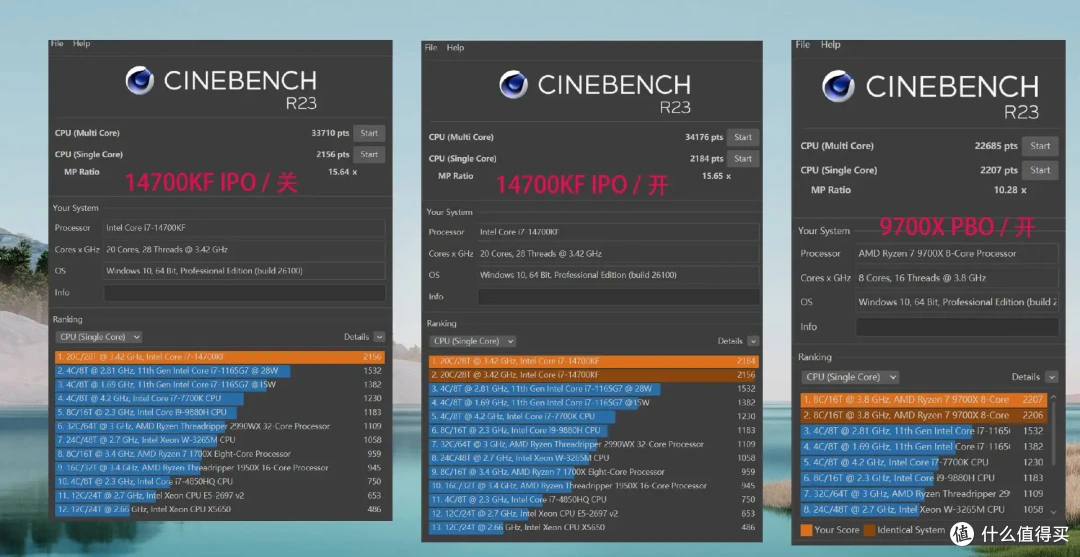Start Multi Core test beside 33710 pts
This screenshot has width=1080, height=557.
369,134
